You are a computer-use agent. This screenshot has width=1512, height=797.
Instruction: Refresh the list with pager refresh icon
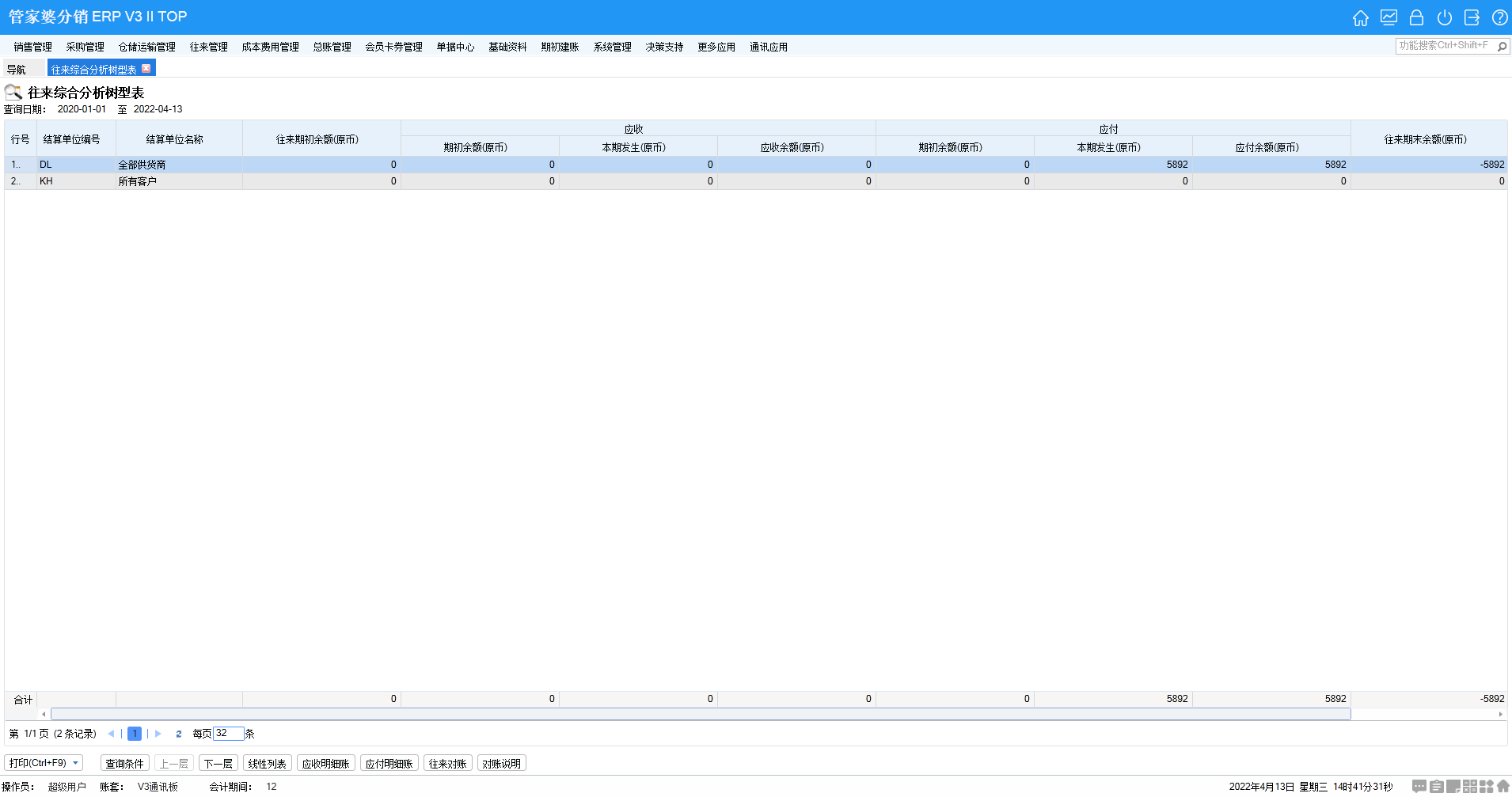pos(179,734)
